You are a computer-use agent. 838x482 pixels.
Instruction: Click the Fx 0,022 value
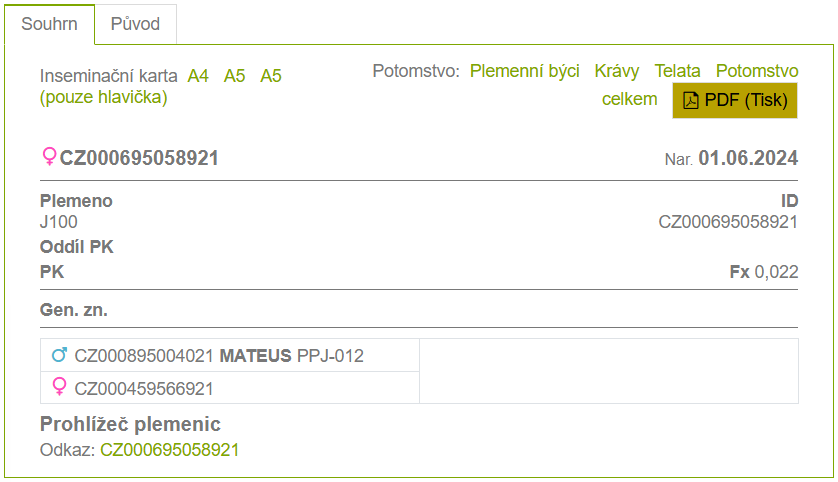764,271
